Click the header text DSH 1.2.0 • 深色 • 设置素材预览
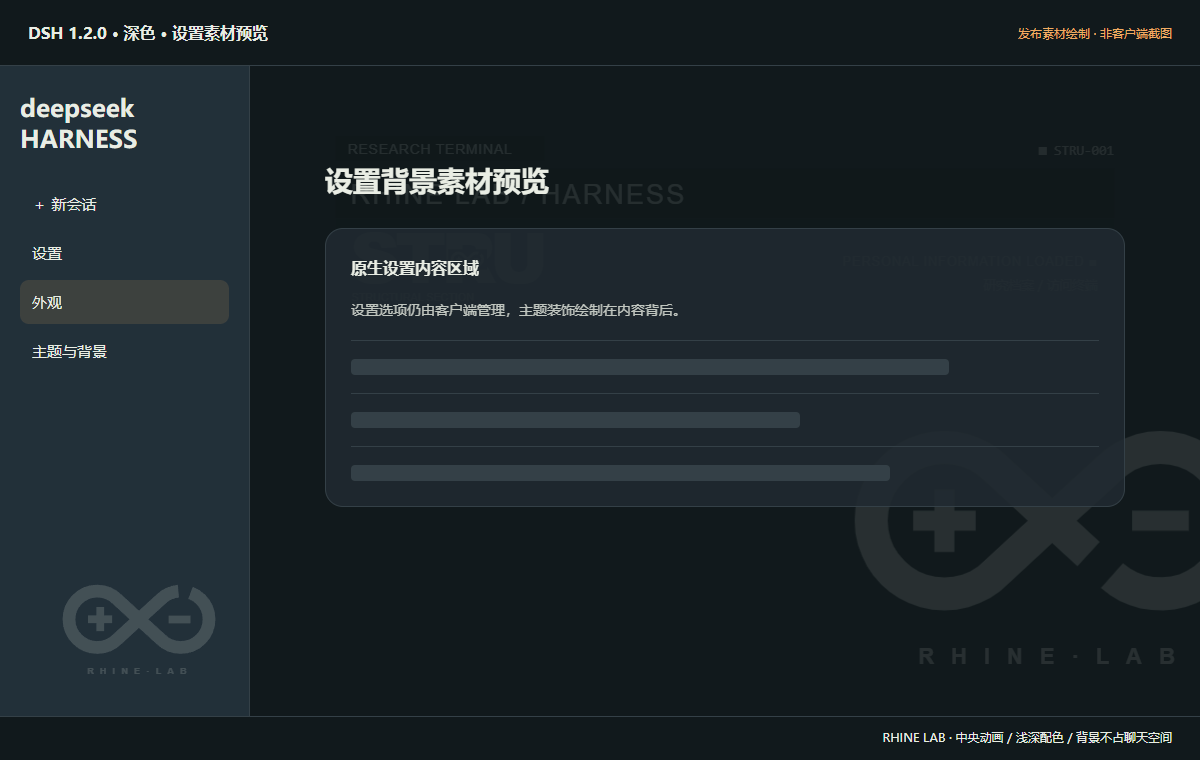Image resolution: width=1200 pixels, height=760 pixels. click(x=148, y=33)
